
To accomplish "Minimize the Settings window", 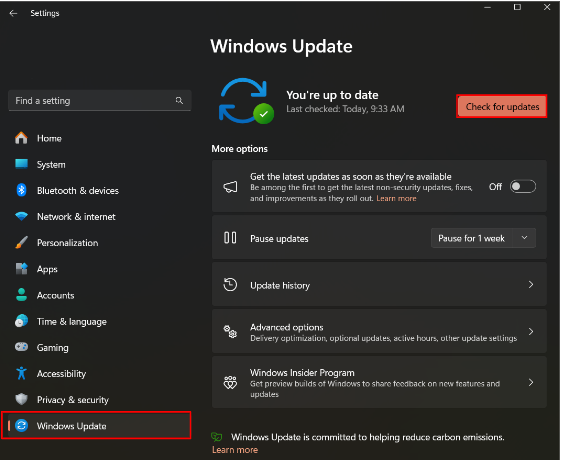I will (x=487, y=7).
